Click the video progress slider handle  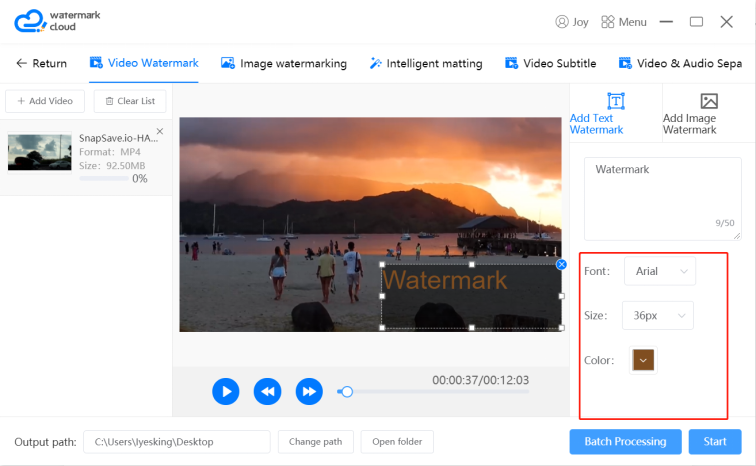(347, 392)
